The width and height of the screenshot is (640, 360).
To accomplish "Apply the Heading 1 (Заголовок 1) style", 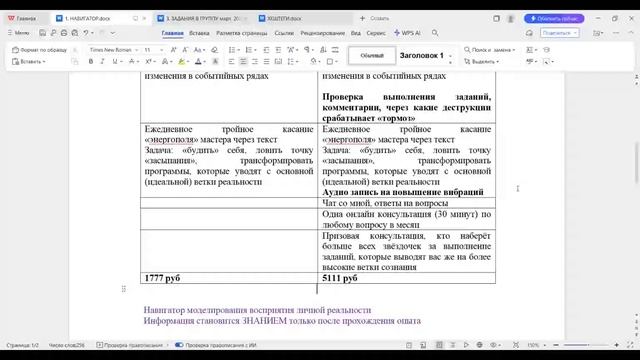I will click(421, 56).
